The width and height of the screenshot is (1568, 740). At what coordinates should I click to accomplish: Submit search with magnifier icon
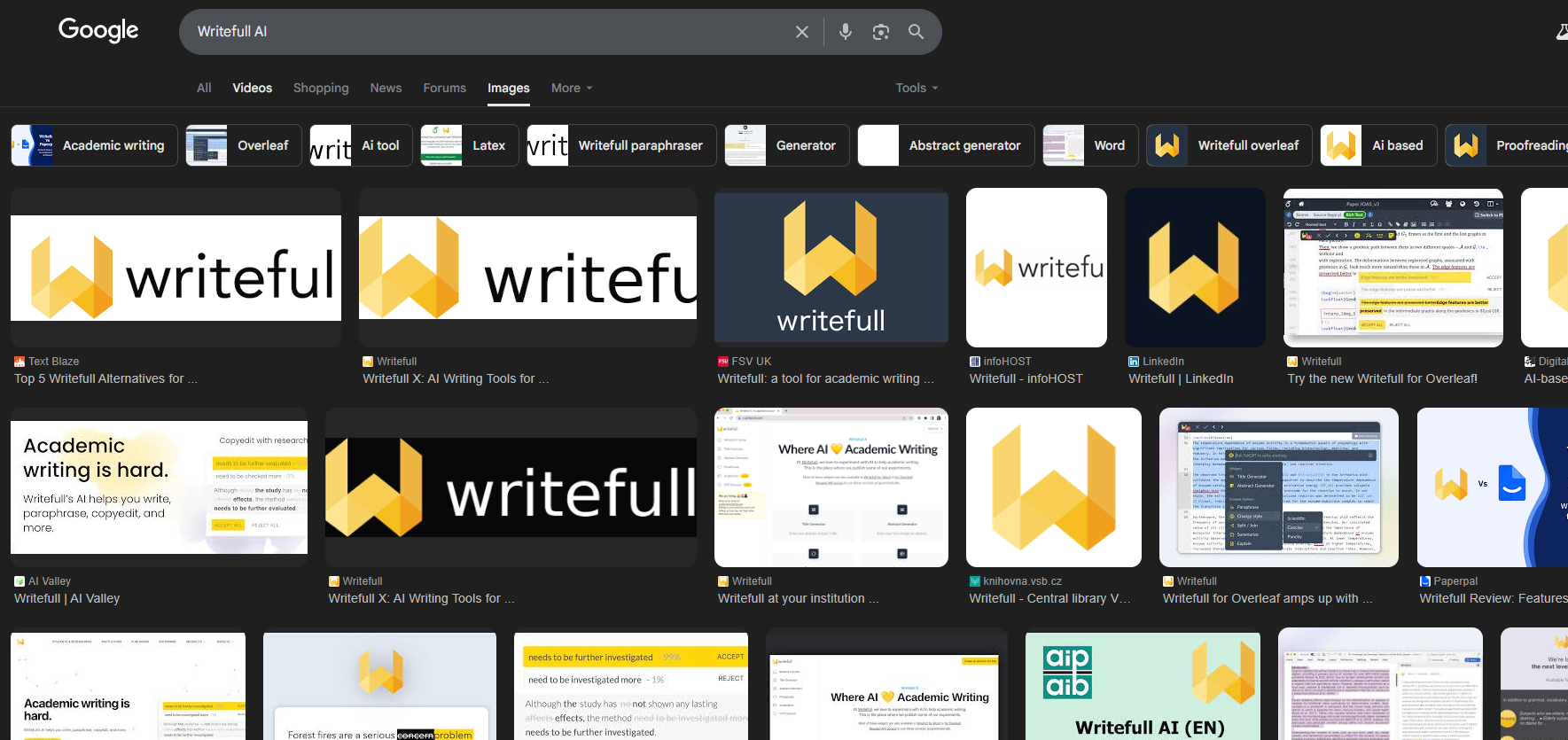pos(917,32)
